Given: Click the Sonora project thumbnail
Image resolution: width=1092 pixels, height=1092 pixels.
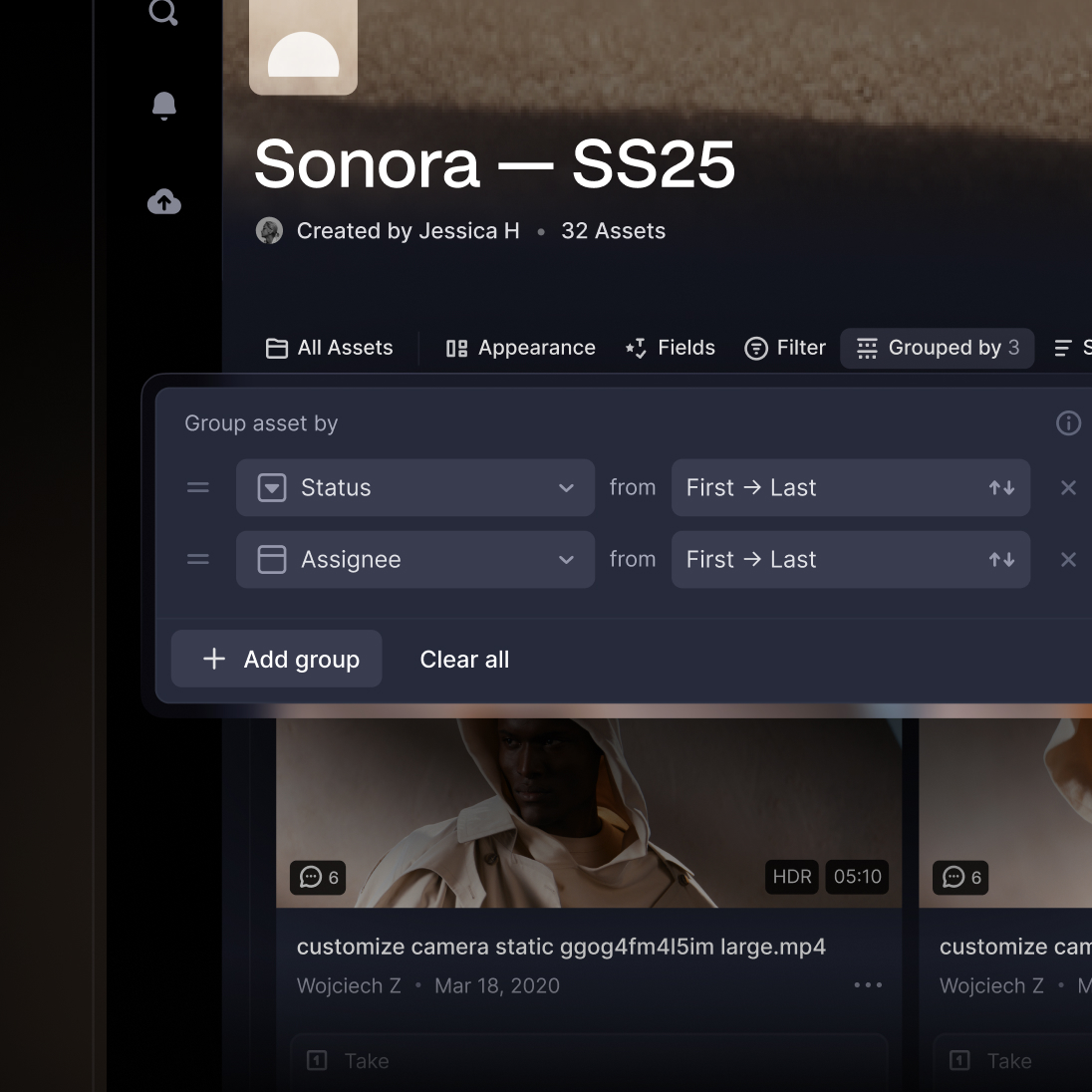Looking at the screenshot, I should (x=303, y=47).
